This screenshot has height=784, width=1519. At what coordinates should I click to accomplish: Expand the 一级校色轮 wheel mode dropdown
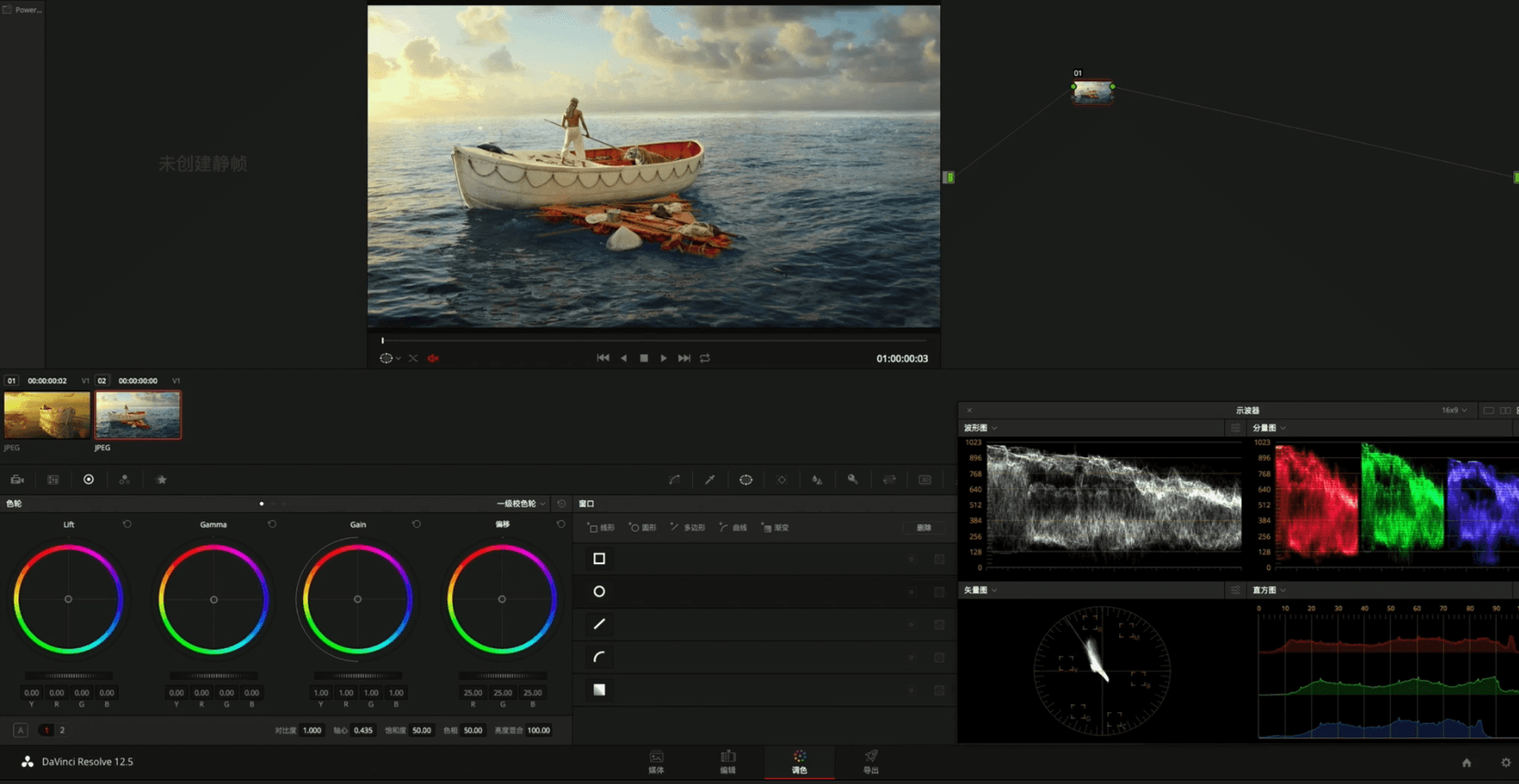pos(521,503)
